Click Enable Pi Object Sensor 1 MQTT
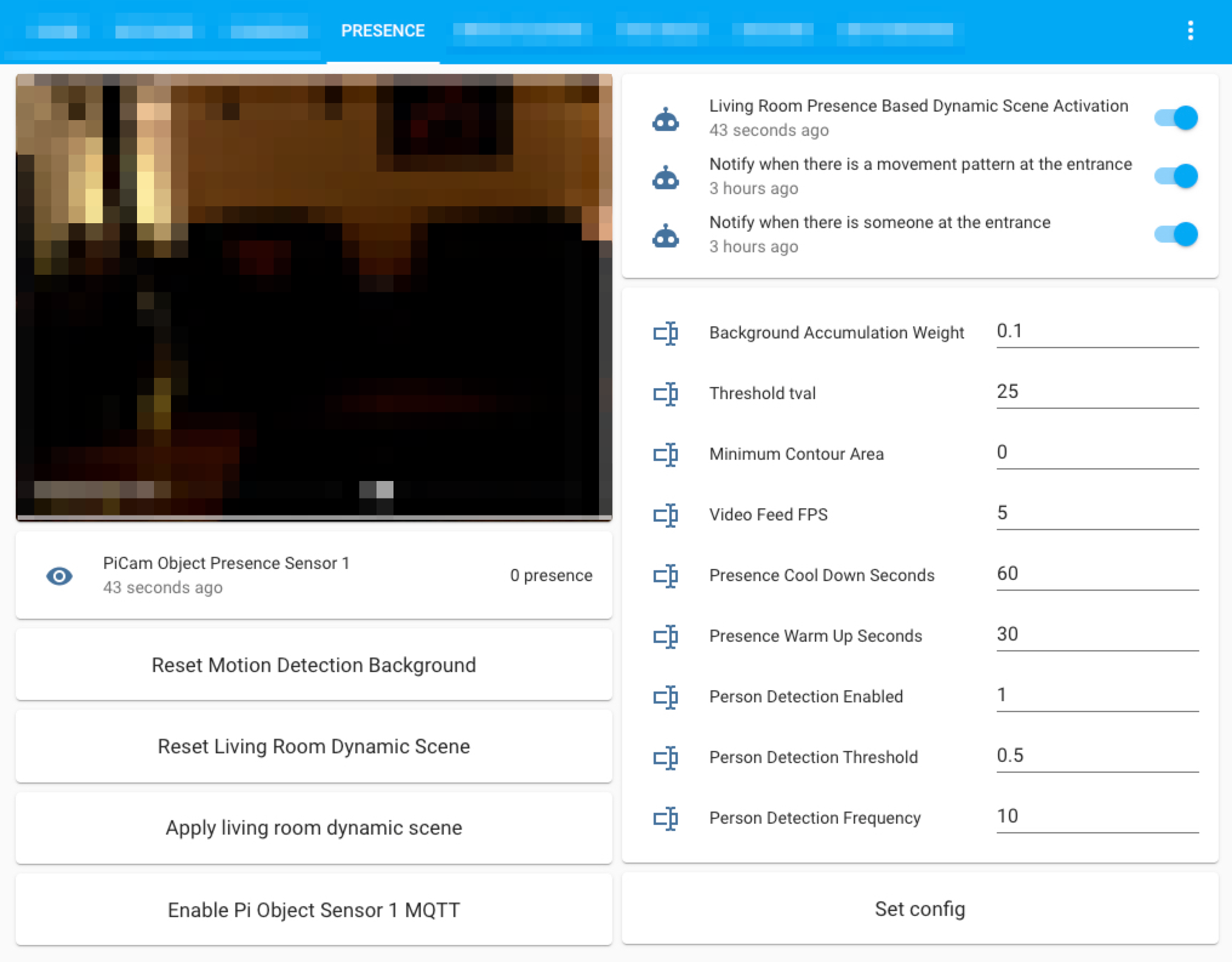Screen dimensions: 1232x962 click(x=313, y=910)
